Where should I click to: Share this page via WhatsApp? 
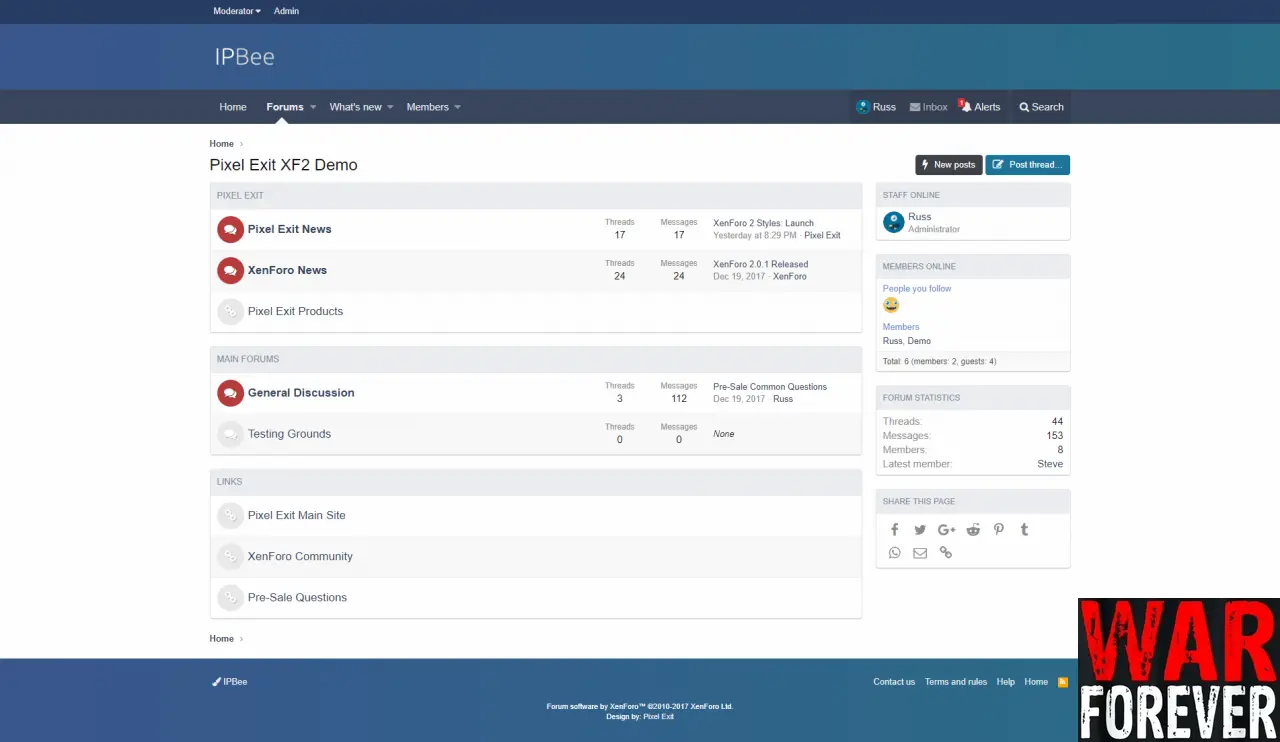(x=895, y=553)
